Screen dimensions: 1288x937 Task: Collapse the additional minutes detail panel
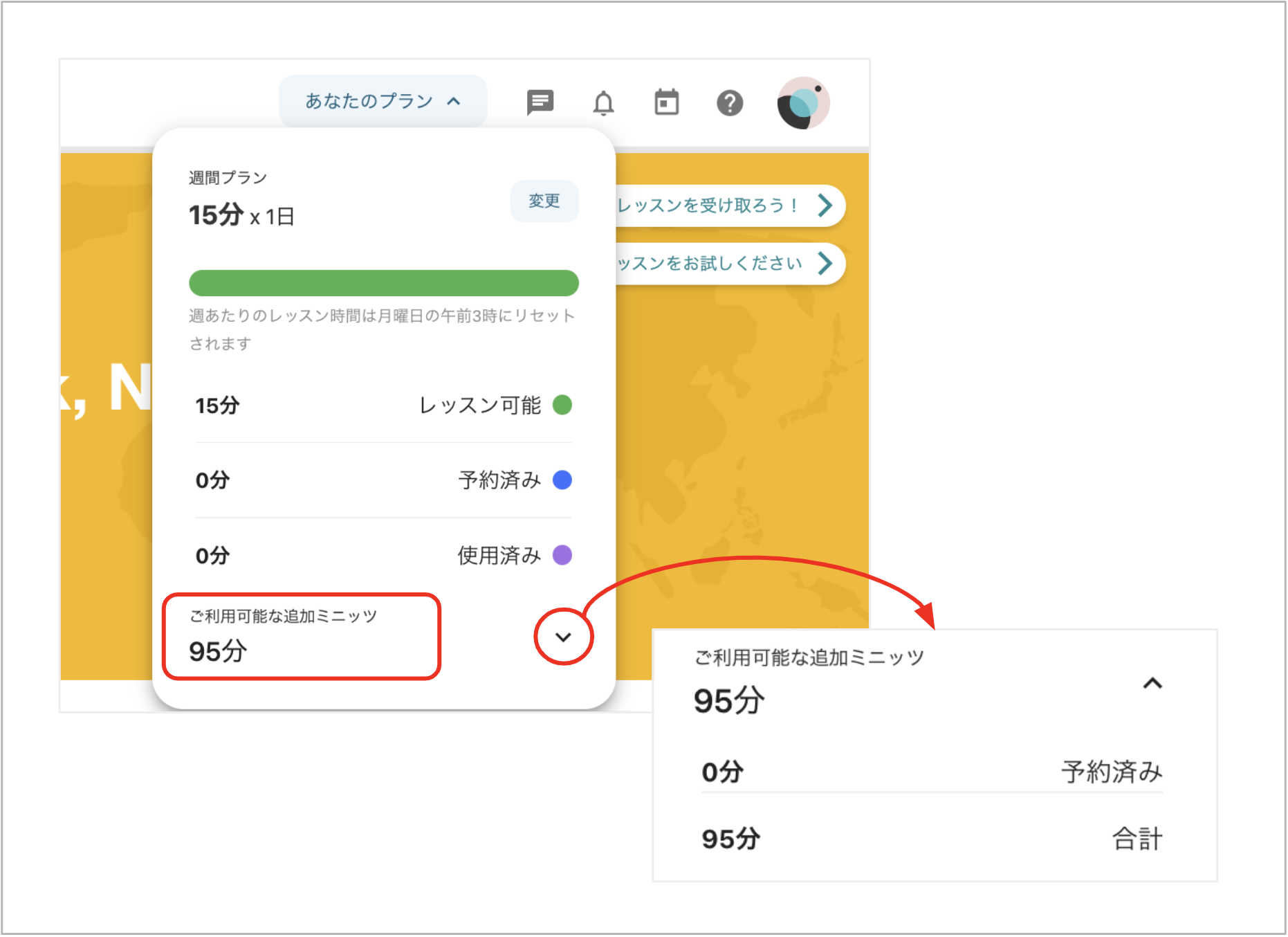[1152, 684]
